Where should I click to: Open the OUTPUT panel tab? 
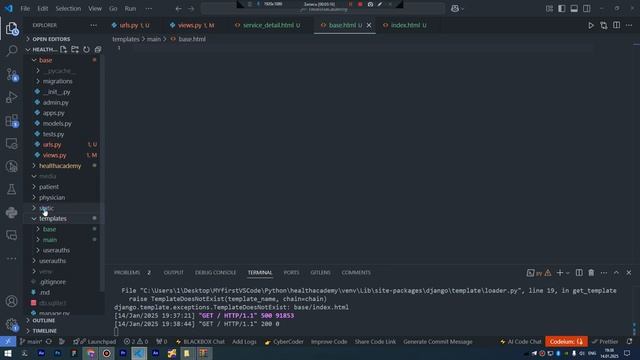tap(173, 273)
